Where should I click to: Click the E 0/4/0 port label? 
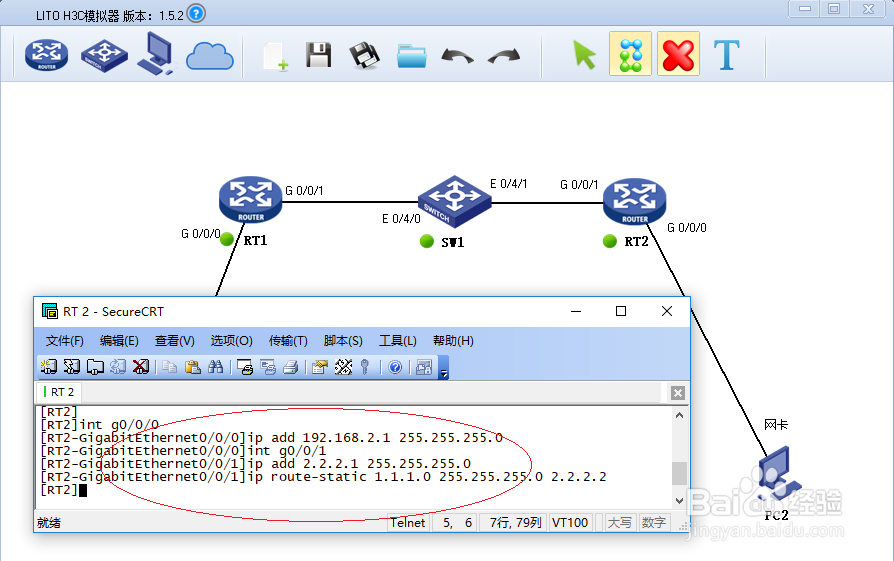click(x=401, y=219)
